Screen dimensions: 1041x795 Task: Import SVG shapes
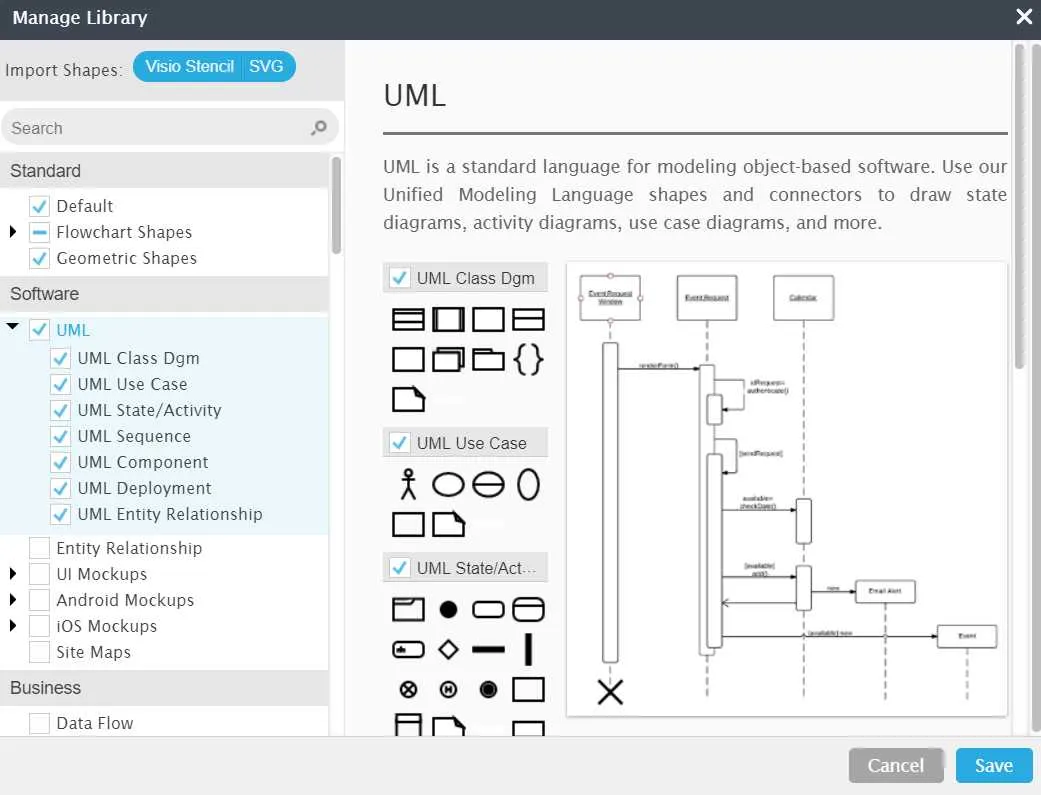pos(266,66)
